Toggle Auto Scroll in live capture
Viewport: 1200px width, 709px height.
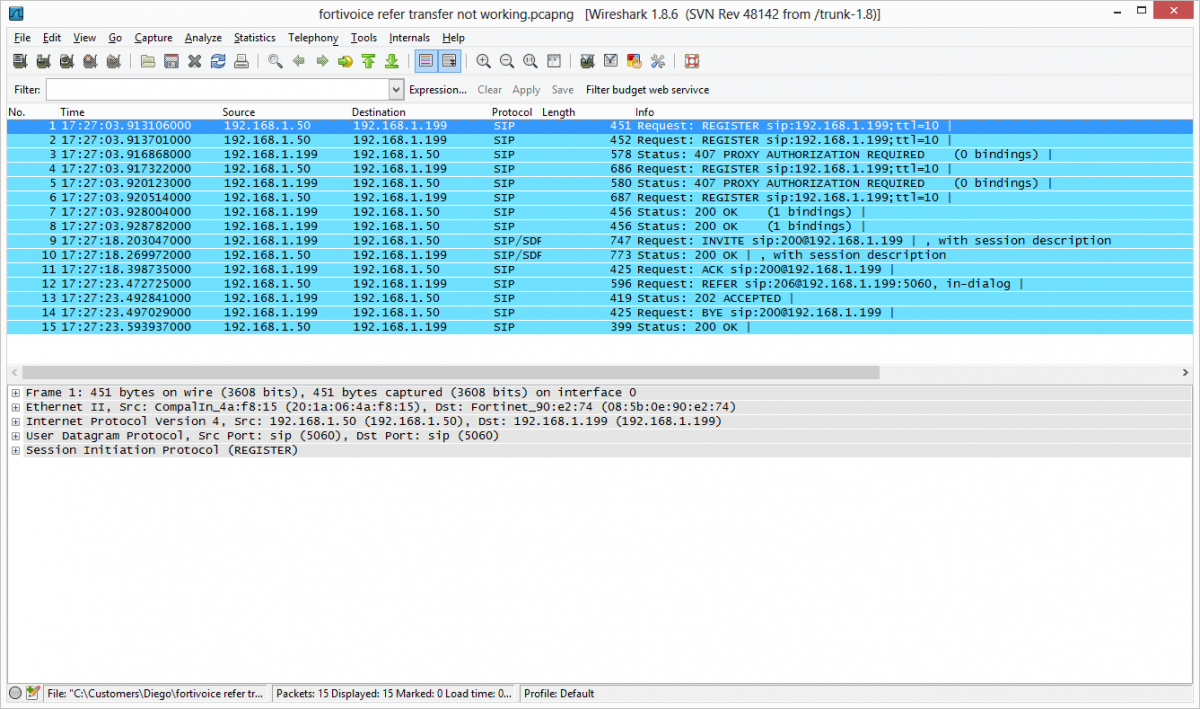[x=449, y=62]
